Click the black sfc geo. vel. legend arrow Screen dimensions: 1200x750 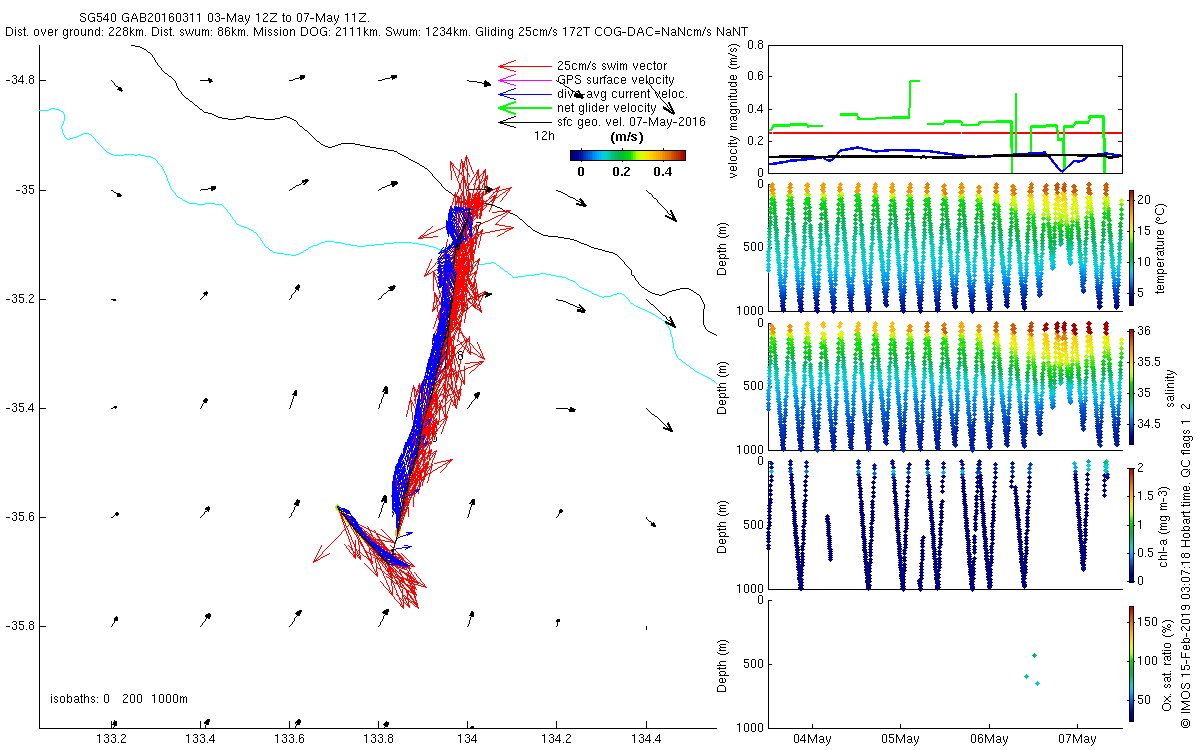(x=524, y=122)
